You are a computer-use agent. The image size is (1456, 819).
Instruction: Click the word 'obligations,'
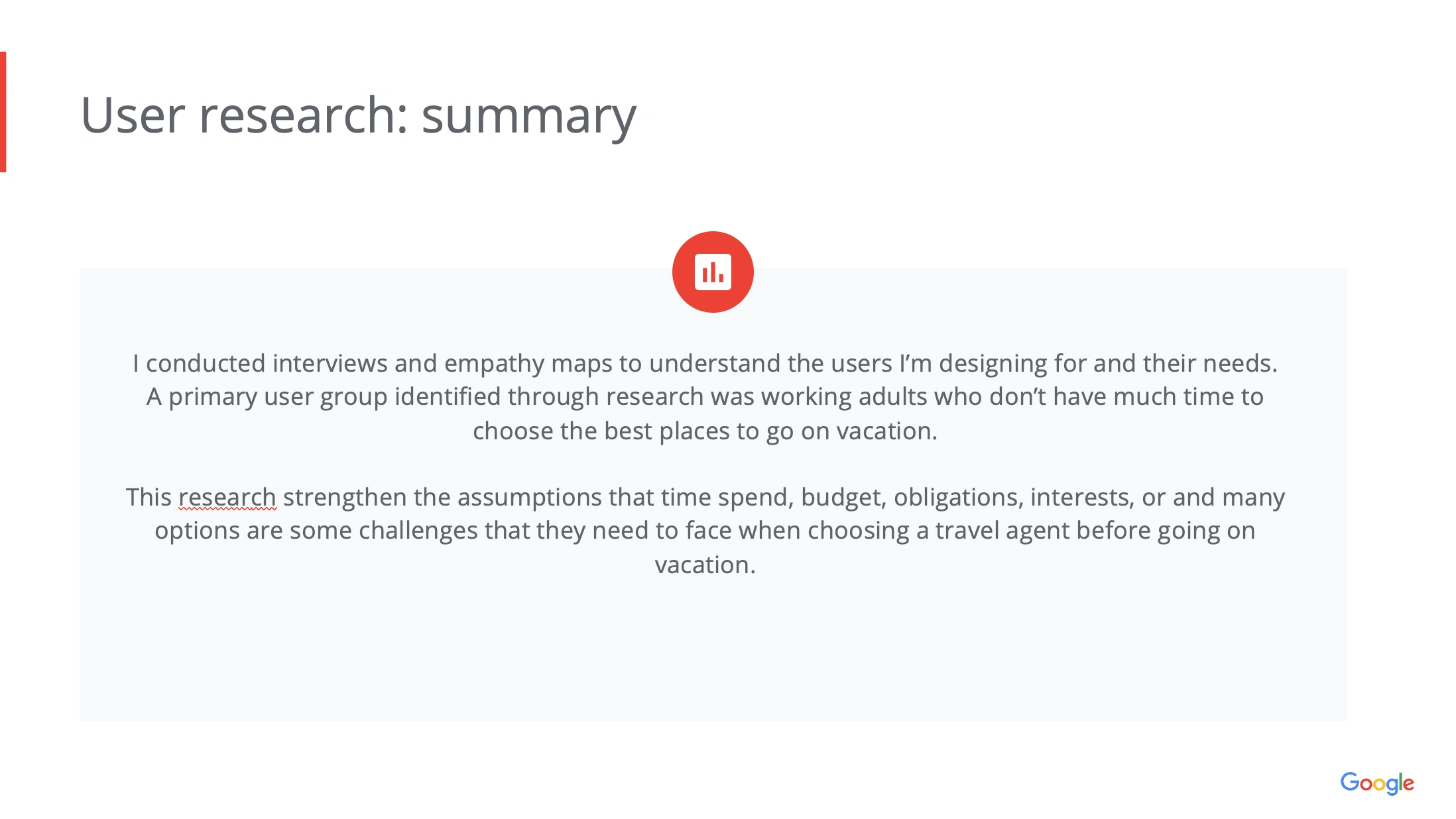958,497
